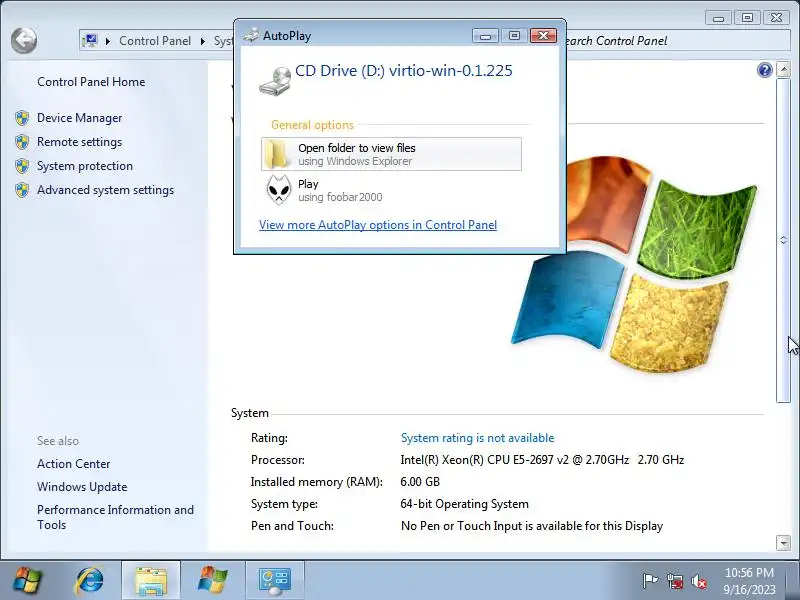The width and height of the screenshot is (800, 600).
Task: Click the muted volume tray icon
Action: [698, 581]
